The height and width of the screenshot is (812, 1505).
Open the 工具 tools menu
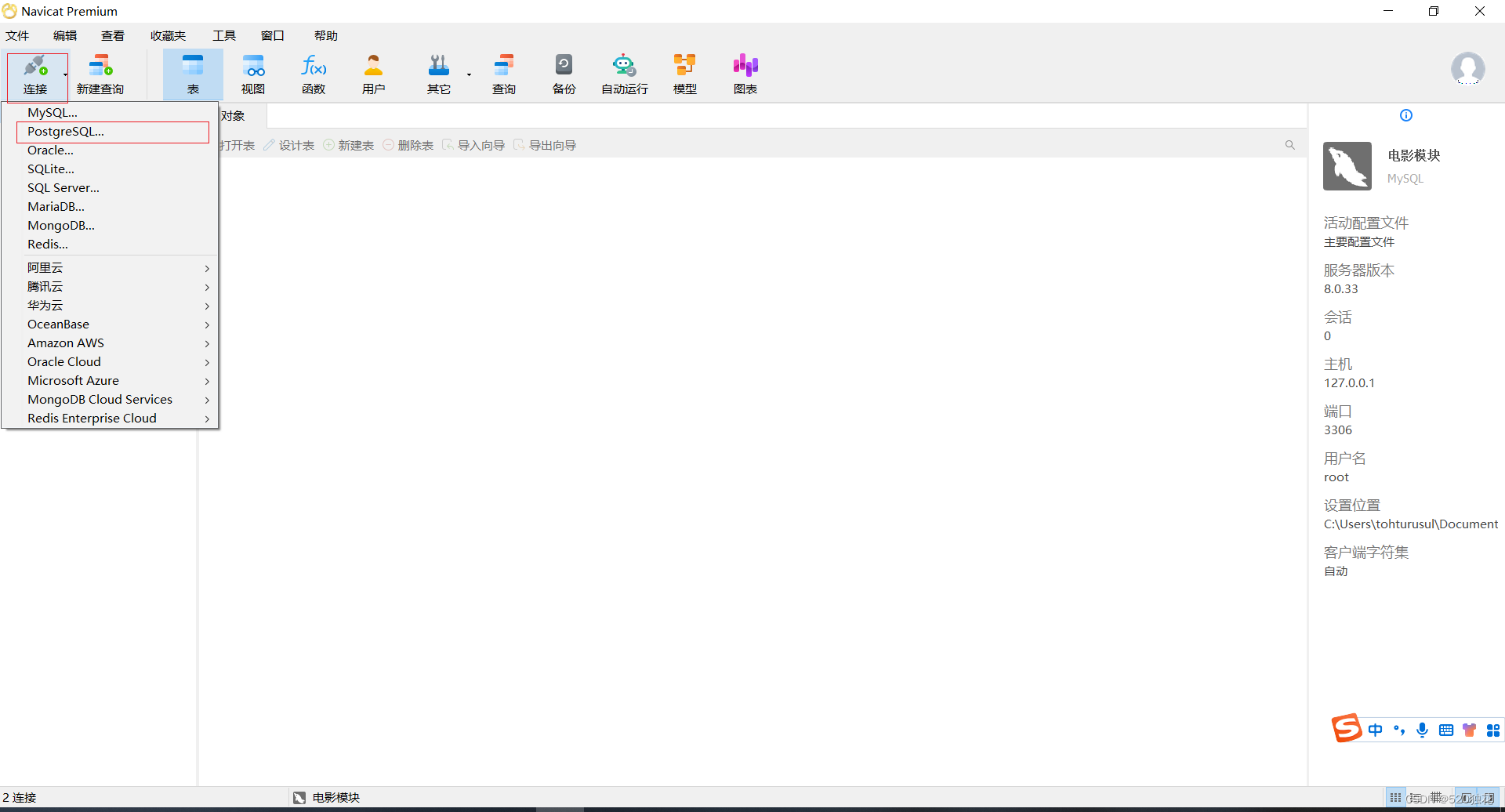point(224,36)
